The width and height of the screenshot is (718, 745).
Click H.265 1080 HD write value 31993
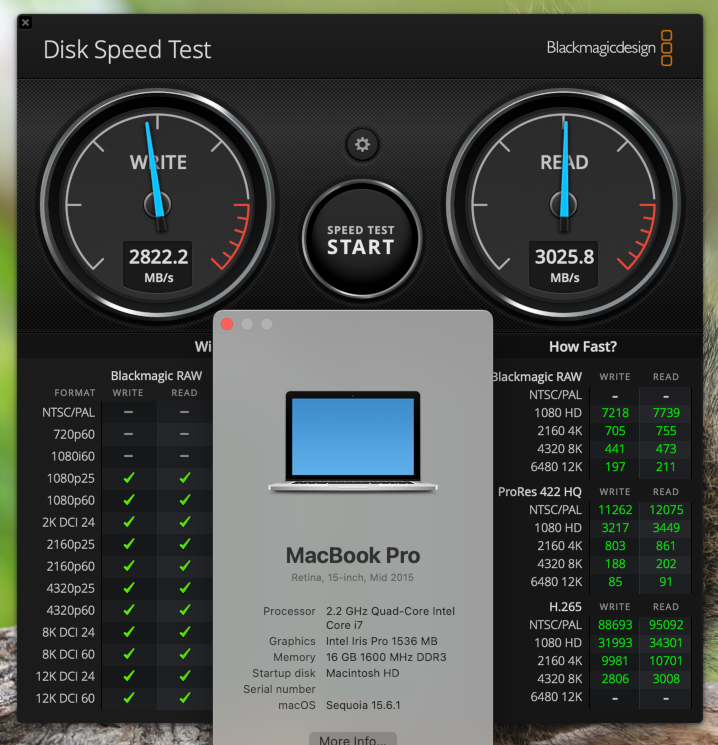click(615, 643)
